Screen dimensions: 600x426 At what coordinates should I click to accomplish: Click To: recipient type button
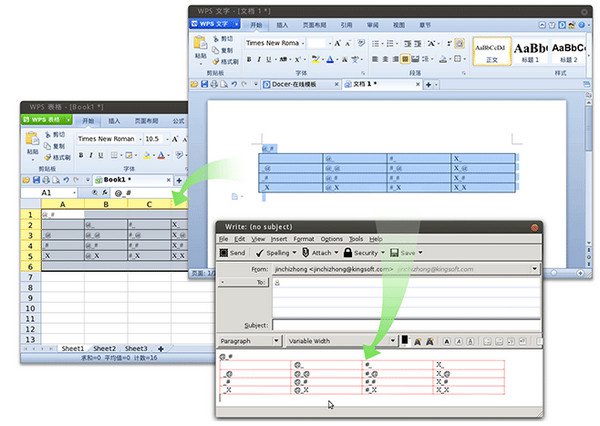244,282
